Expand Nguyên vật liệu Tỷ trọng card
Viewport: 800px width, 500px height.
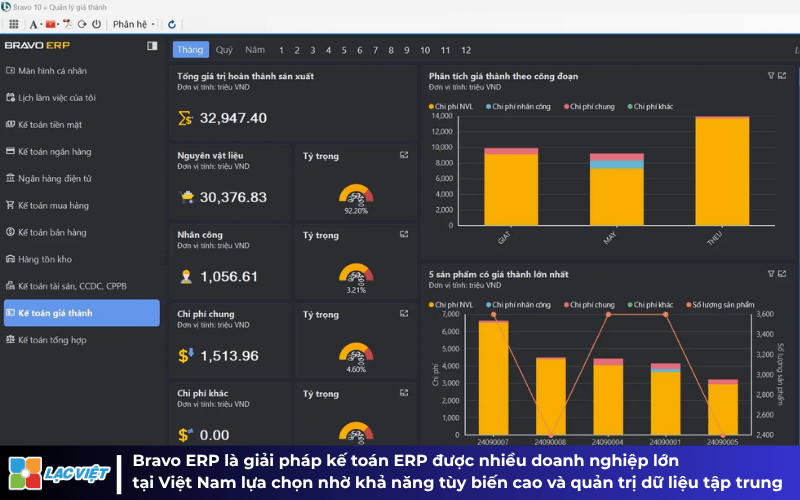(x=404, y=155)
